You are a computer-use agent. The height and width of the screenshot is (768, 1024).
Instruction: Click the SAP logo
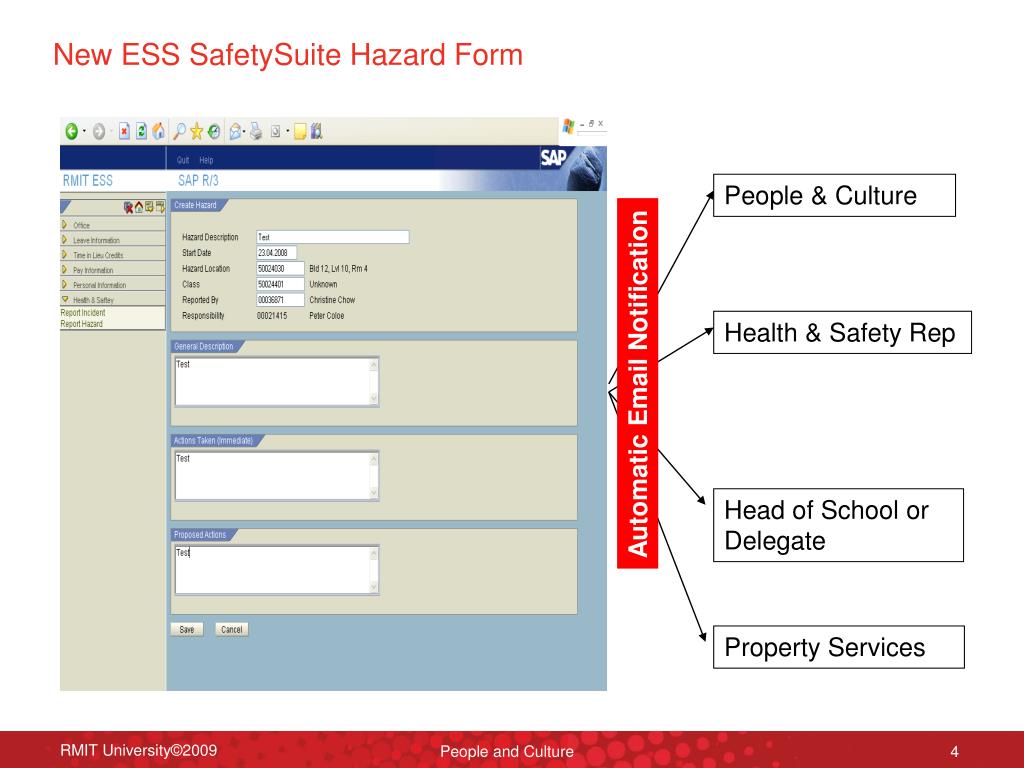coord(552,157)
